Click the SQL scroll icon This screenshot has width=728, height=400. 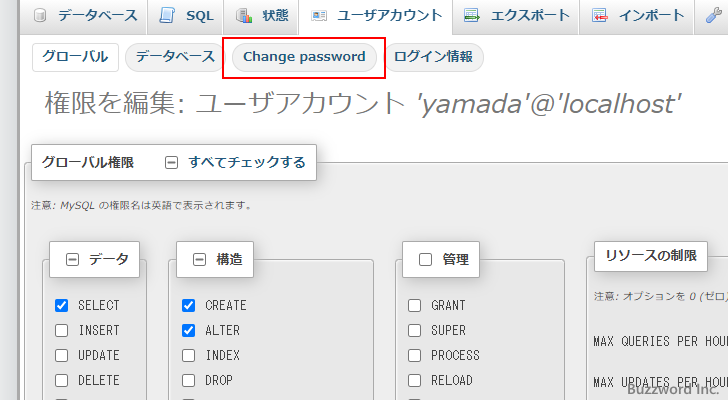click(167, 15)
